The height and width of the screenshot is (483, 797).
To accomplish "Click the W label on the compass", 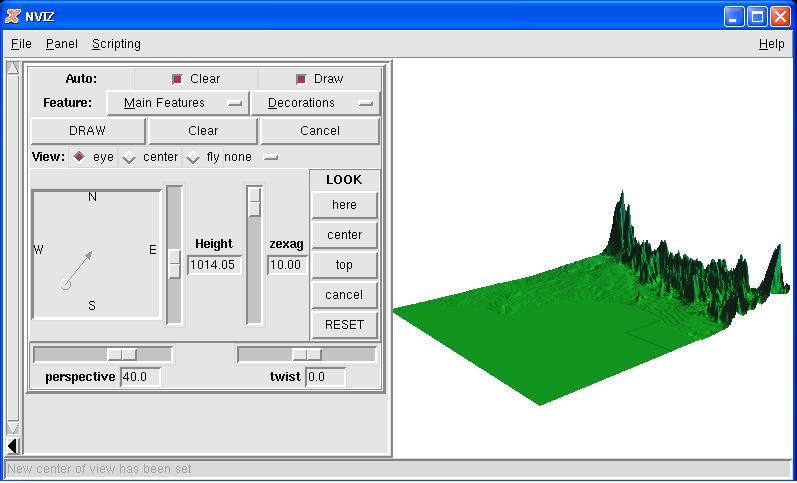I will [x=38, y=250].
